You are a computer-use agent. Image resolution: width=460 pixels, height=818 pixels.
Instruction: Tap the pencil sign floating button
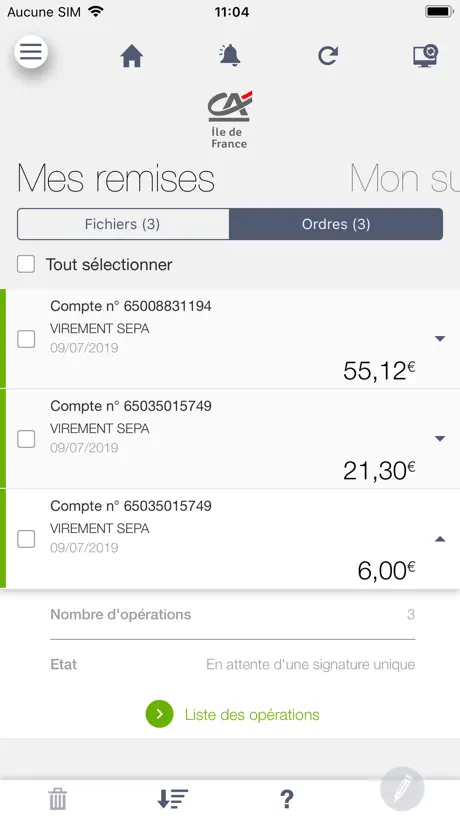(x=402, y=789)
